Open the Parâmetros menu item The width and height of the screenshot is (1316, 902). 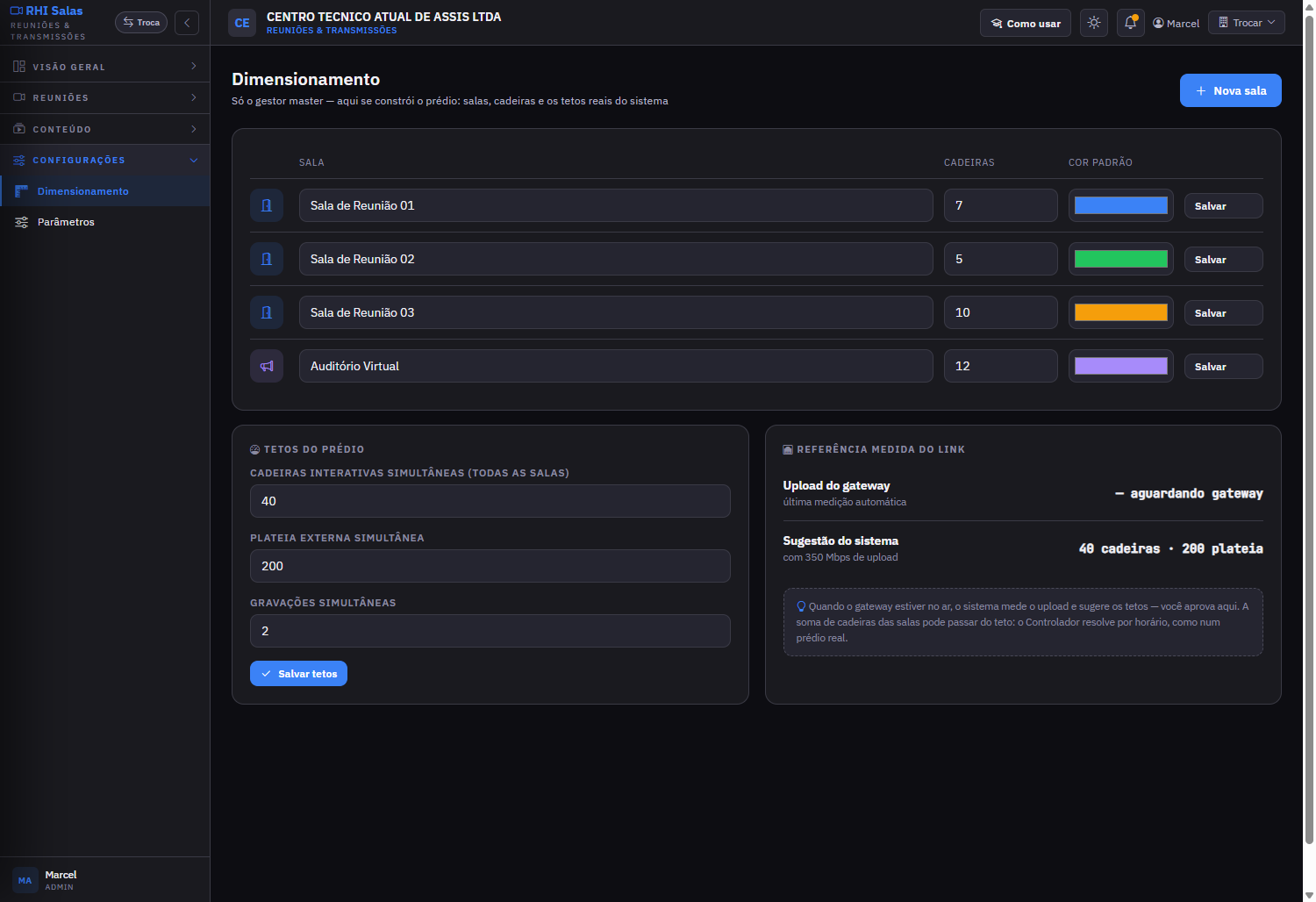[105, 222]
